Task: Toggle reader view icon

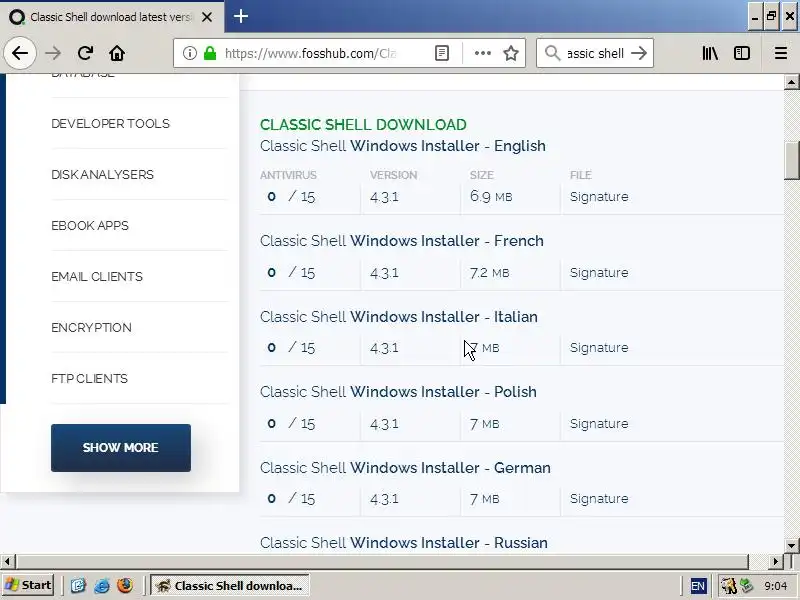Action: pyautogui.click(x=442, y=53)
